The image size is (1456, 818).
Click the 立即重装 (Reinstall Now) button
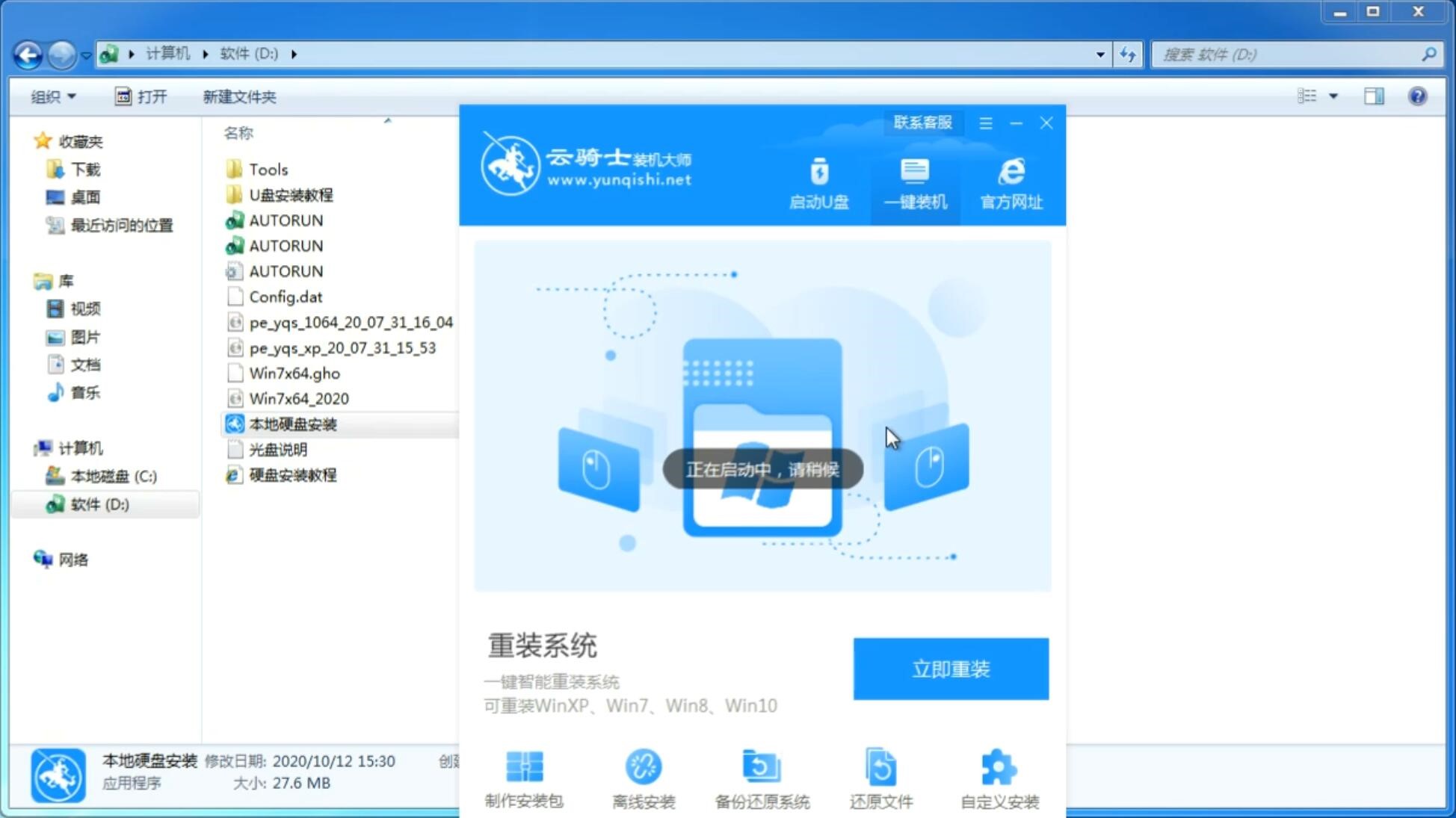tap(951, 668)
